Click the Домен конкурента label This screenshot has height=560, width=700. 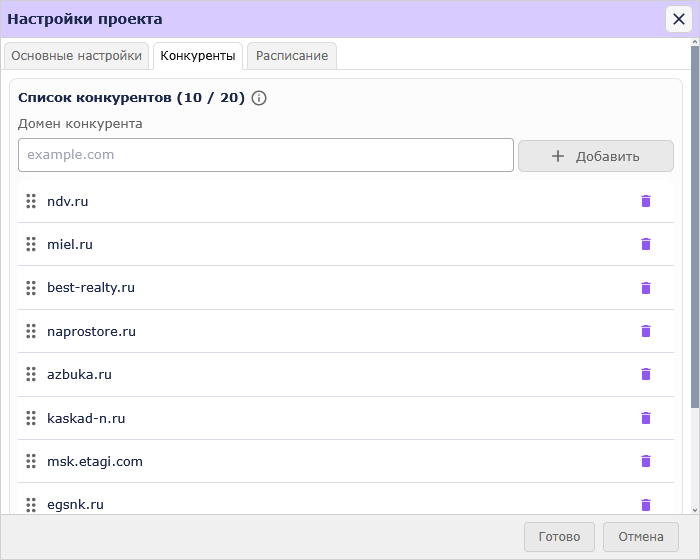(x=80, y=124)
